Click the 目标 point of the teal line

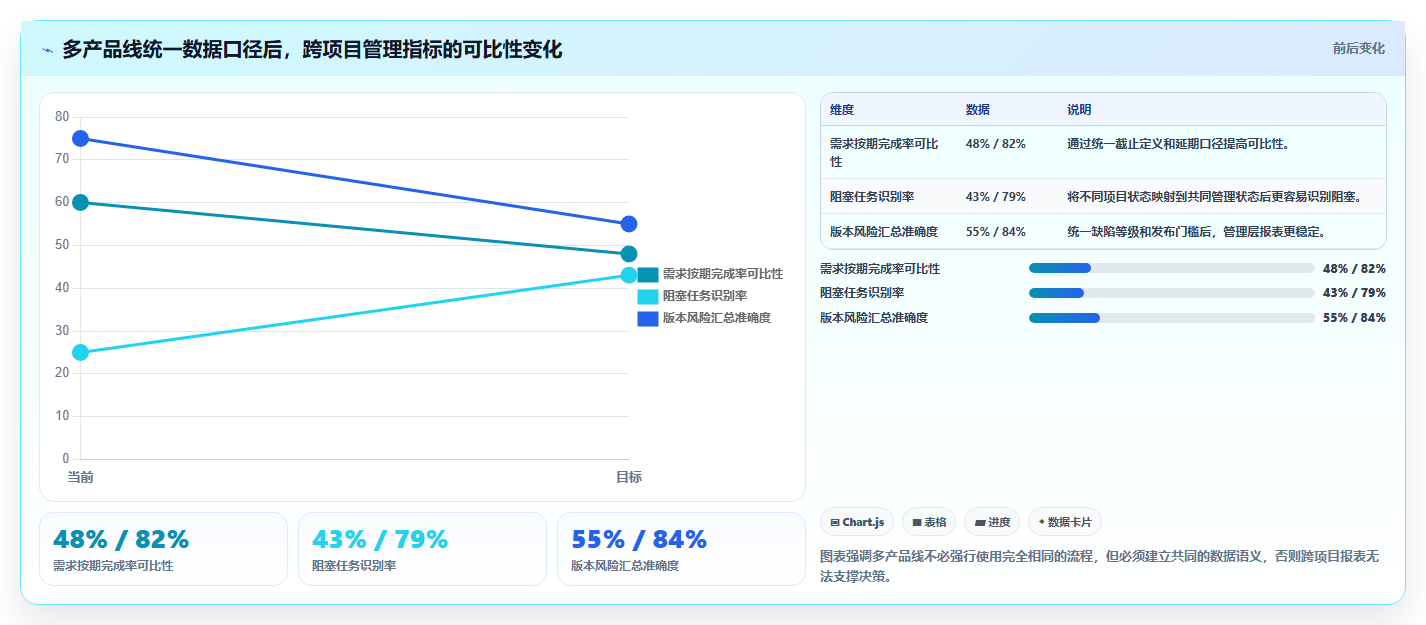(x=629, y=254)
